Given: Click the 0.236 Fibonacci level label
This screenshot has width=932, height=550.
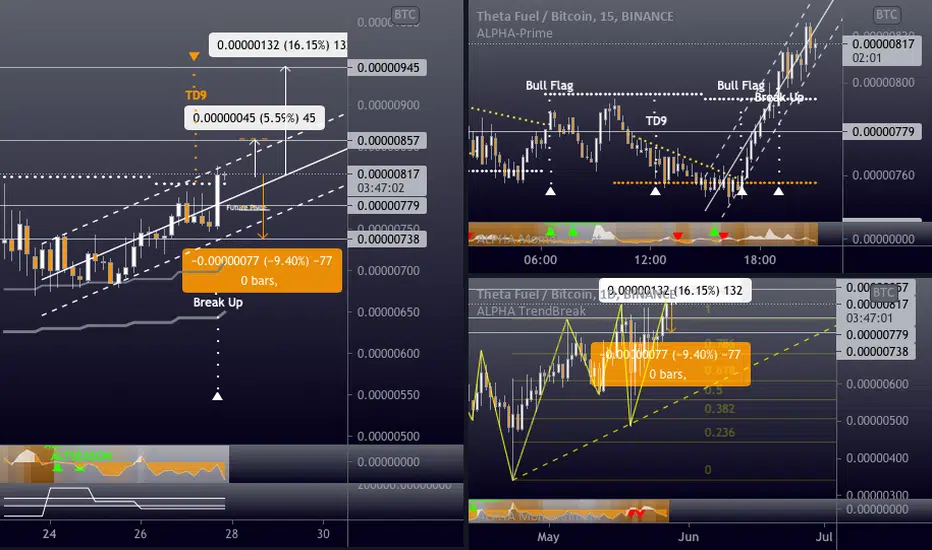Looking at the screenshot, I should (x=719, y=432).
